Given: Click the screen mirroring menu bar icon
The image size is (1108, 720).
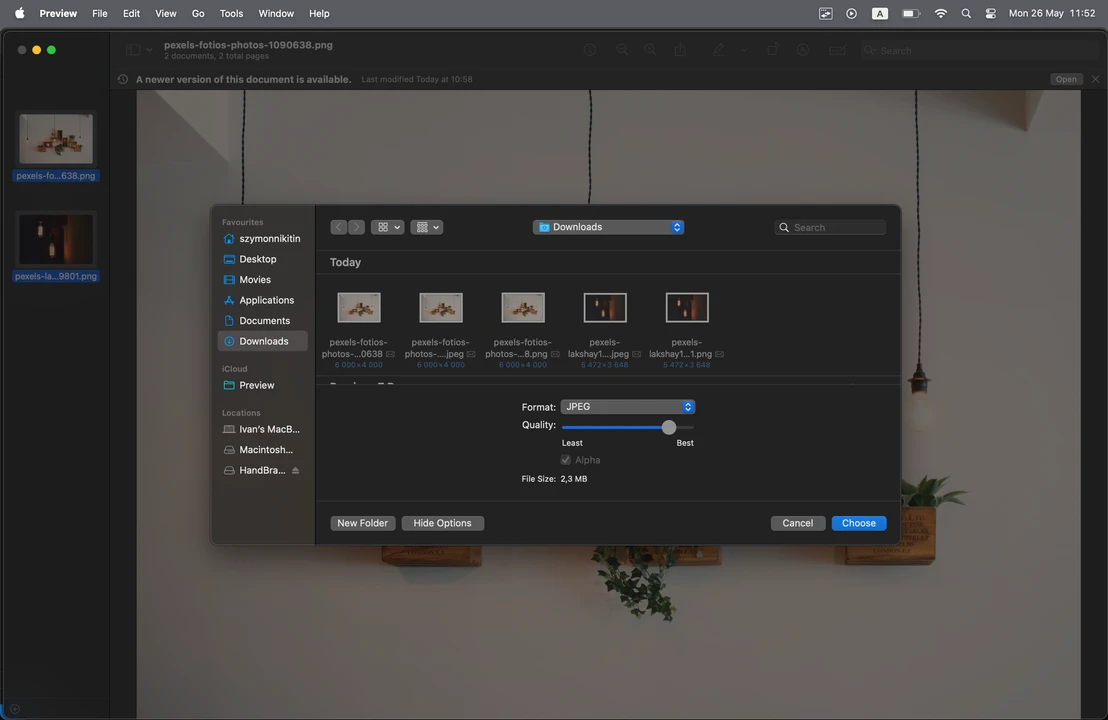Looking at the screenshot, I should pos(825,13).
